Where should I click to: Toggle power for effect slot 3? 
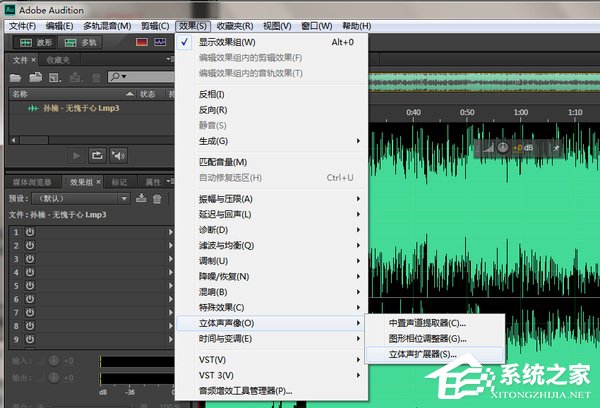coord(30,259)
